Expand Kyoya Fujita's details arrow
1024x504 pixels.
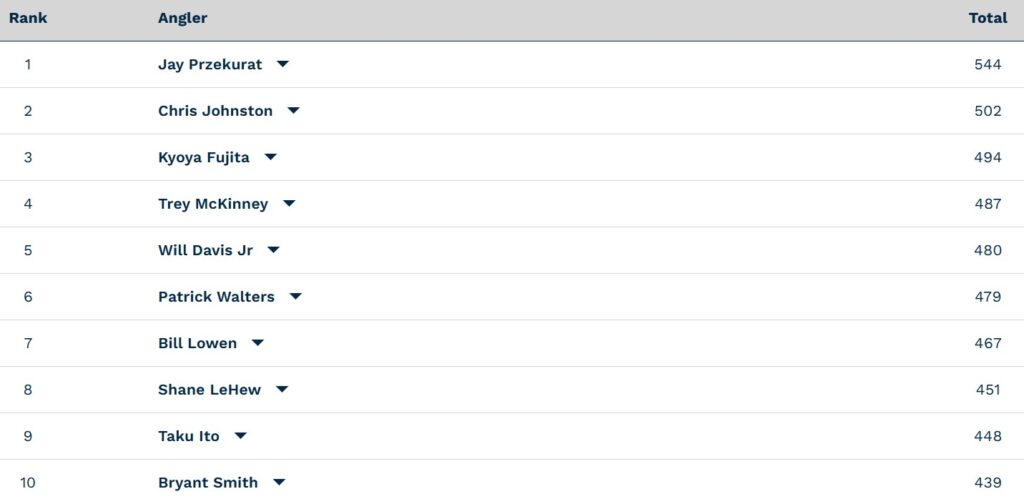(270, 157)
